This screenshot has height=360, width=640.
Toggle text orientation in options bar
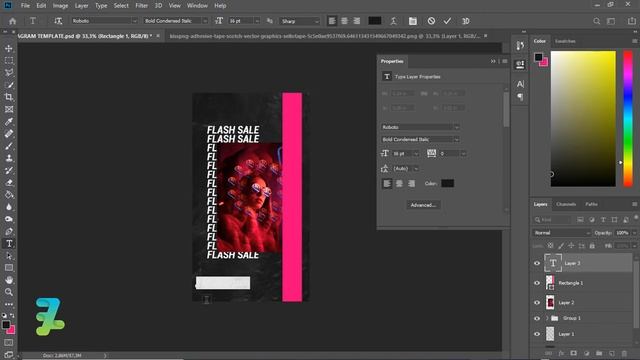pyautogui.click(x=58, y=21)
